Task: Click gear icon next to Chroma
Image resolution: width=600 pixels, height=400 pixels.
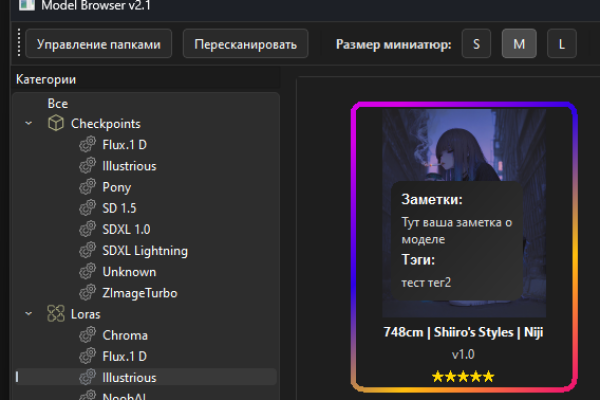Action: [x=87, y=335]
